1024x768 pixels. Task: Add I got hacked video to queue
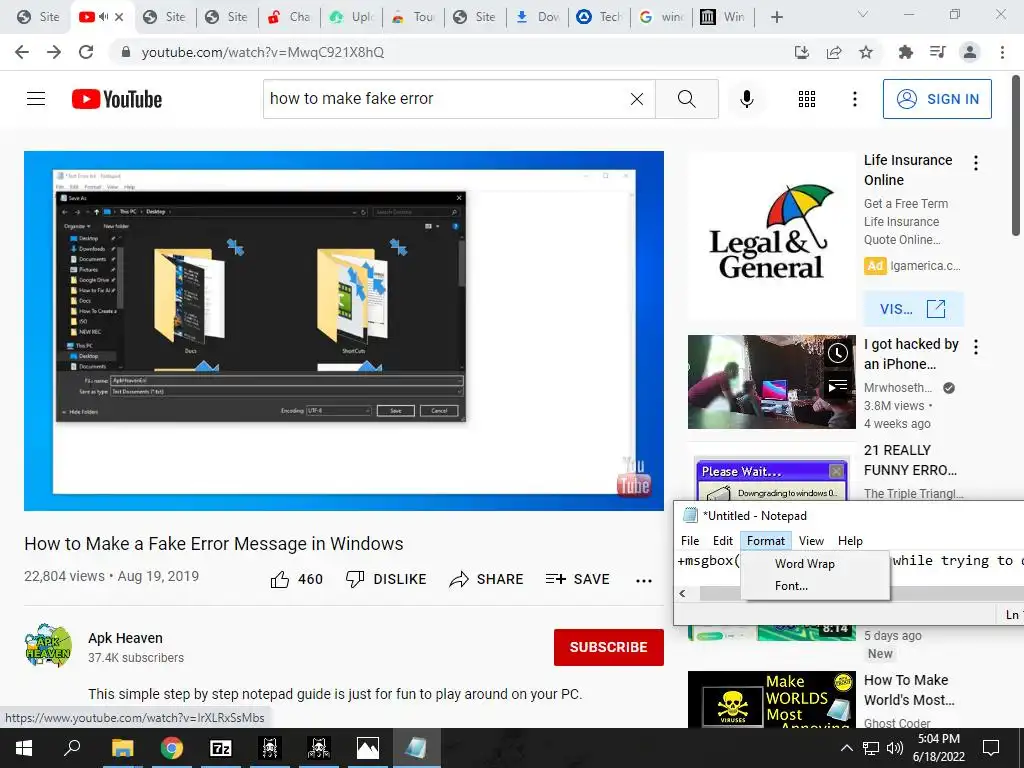click(x=837, y=386)
